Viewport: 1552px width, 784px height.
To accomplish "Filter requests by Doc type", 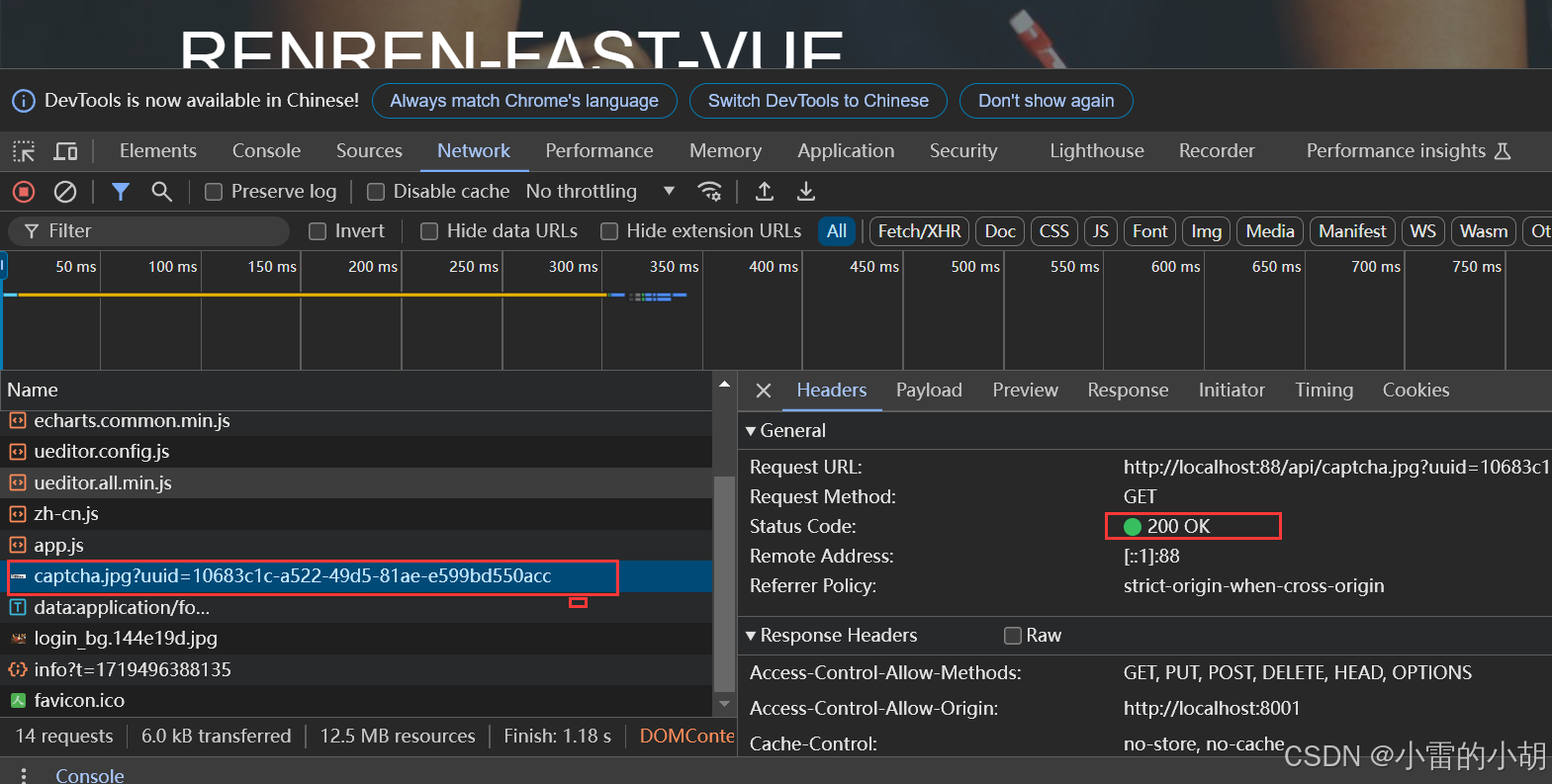I will tap(1000, 231).
